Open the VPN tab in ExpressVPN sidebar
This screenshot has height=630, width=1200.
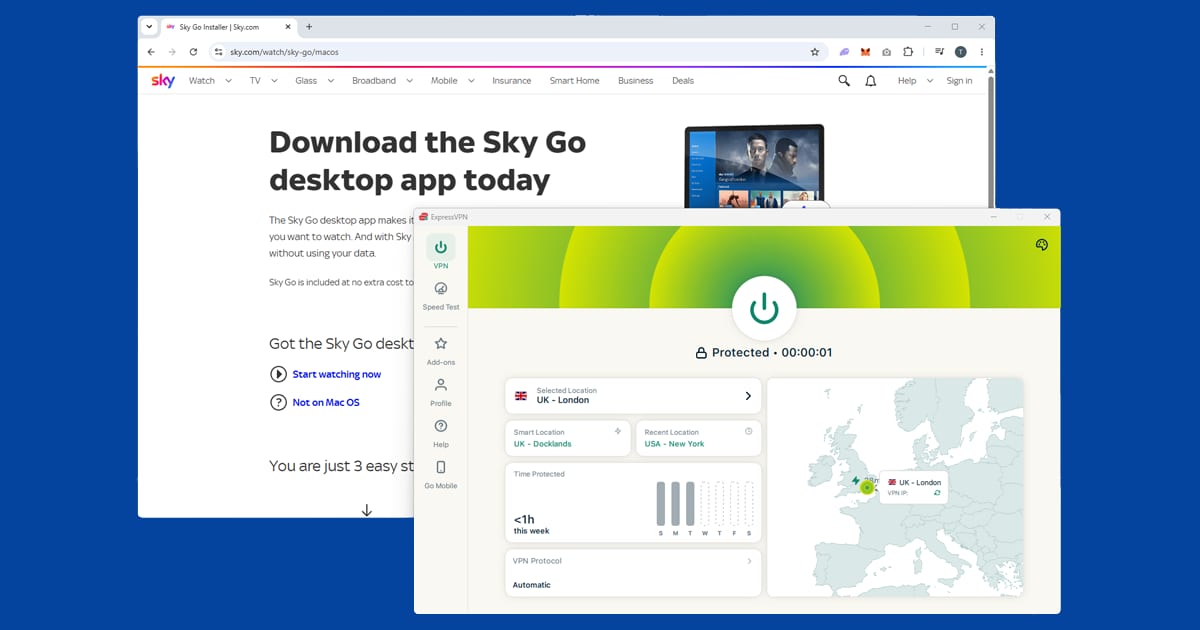pos(441,253)
